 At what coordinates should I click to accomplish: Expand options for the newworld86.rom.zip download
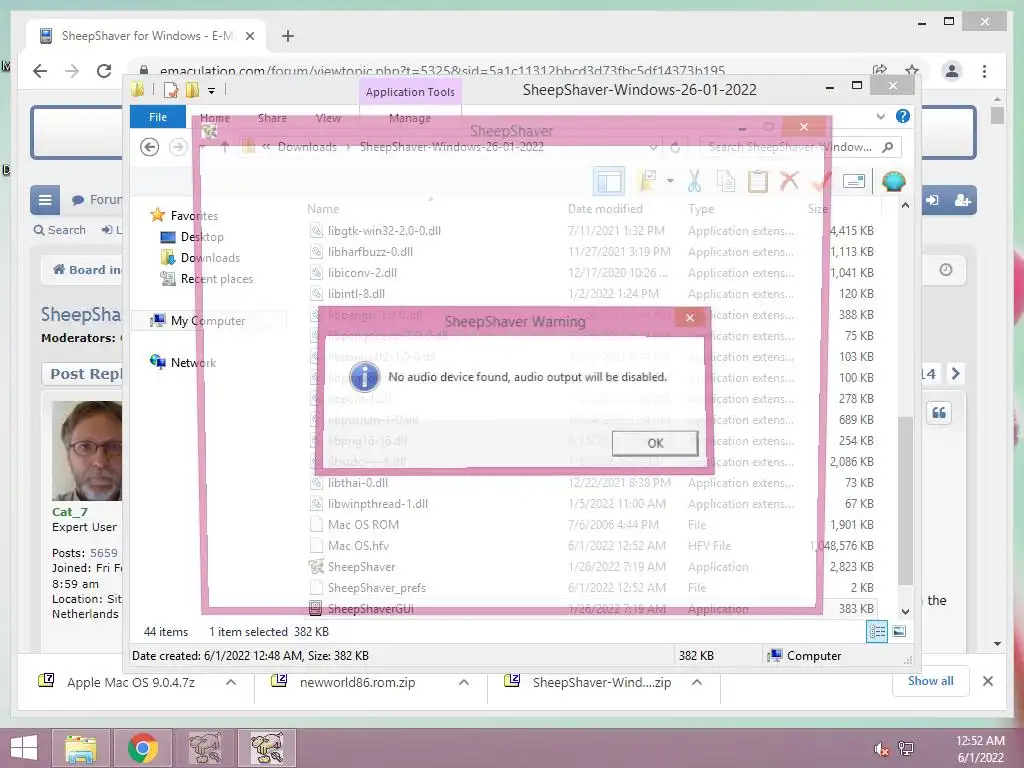click(464, 682)
